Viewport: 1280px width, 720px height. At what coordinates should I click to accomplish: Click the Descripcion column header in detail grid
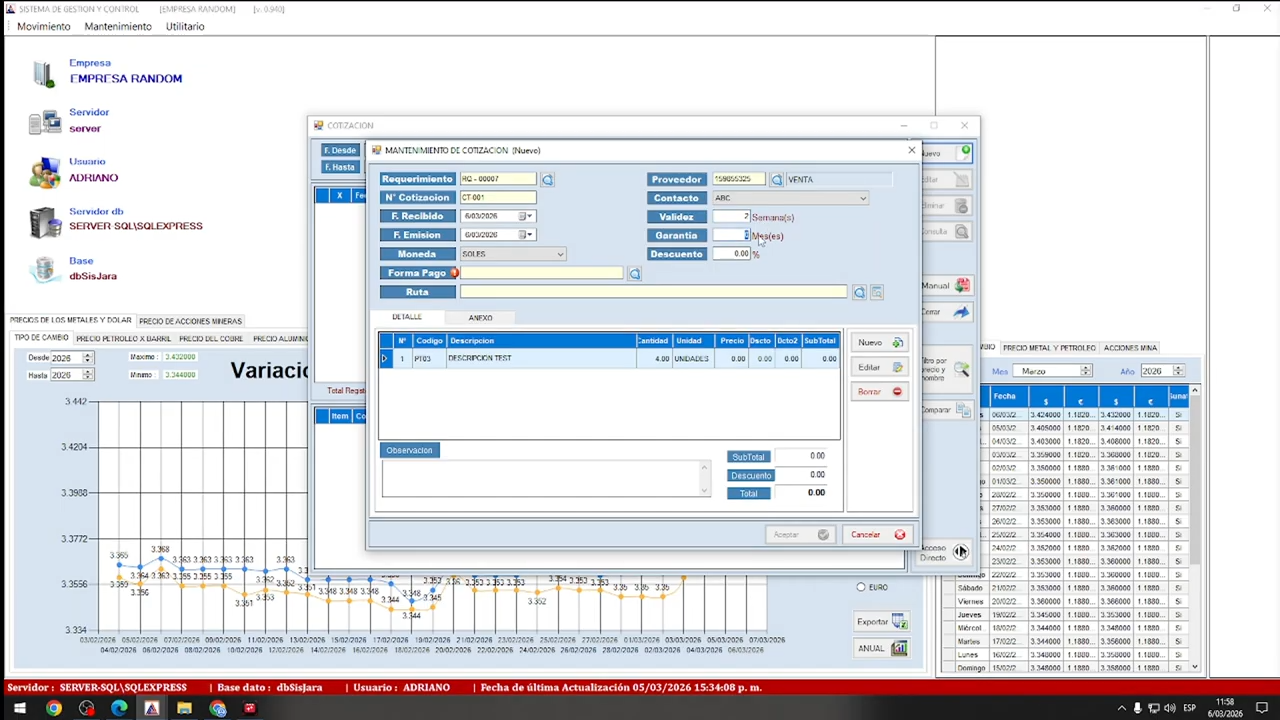coord(541,341)
